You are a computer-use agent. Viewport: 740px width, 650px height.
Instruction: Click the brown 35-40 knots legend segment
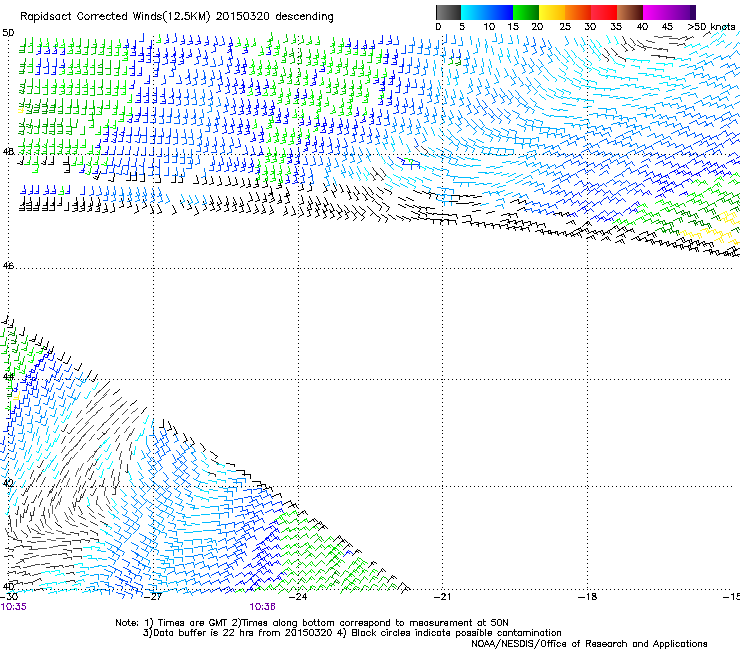630,12
